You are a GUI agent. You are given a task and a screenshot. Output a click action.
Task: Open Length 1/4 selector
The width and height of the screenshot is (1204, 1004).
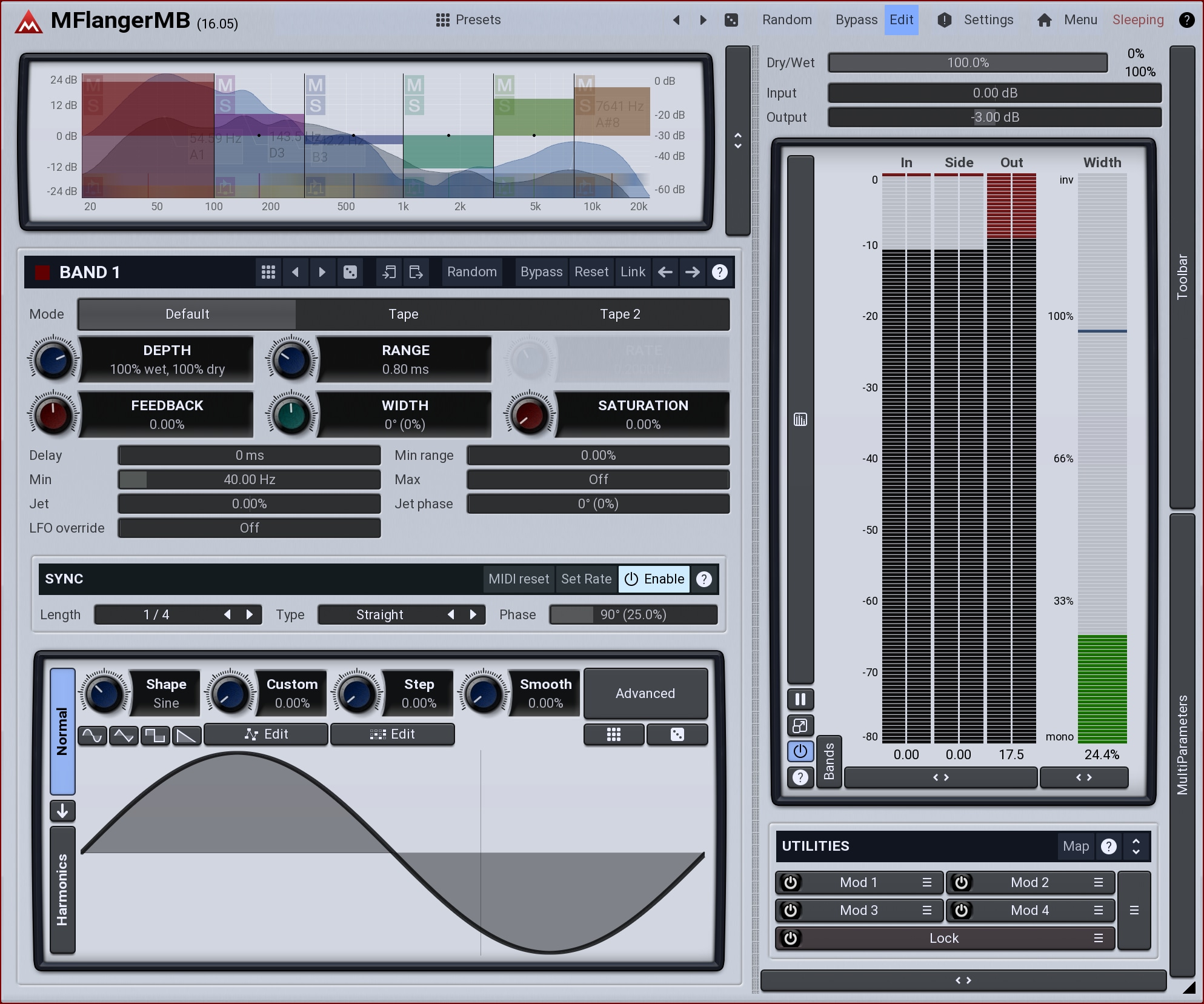[x=178, y=615]
